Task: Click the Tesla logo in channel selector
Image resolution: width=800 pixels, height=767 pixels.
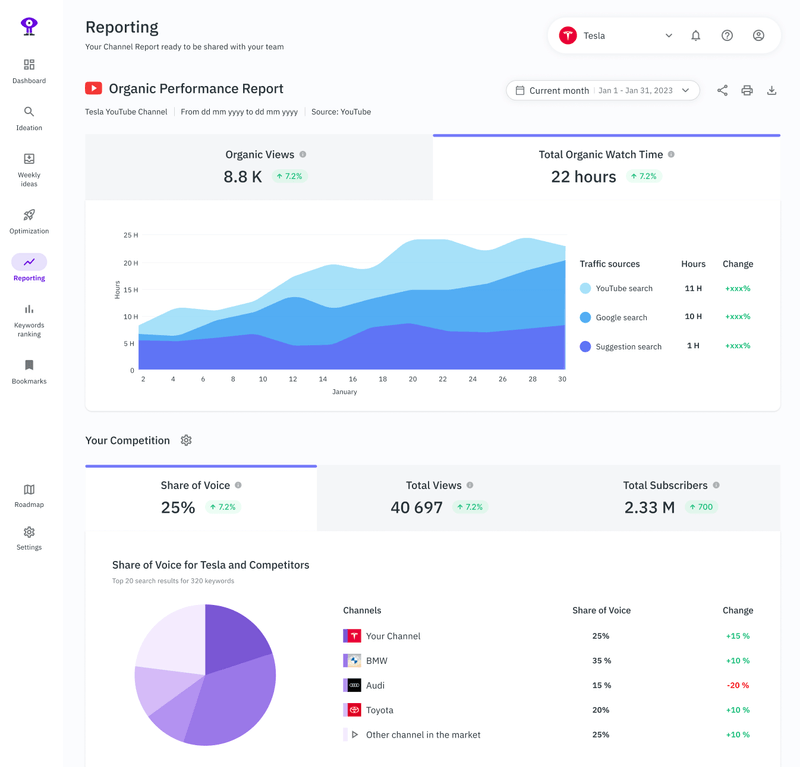Action: [x=568, y=36]
